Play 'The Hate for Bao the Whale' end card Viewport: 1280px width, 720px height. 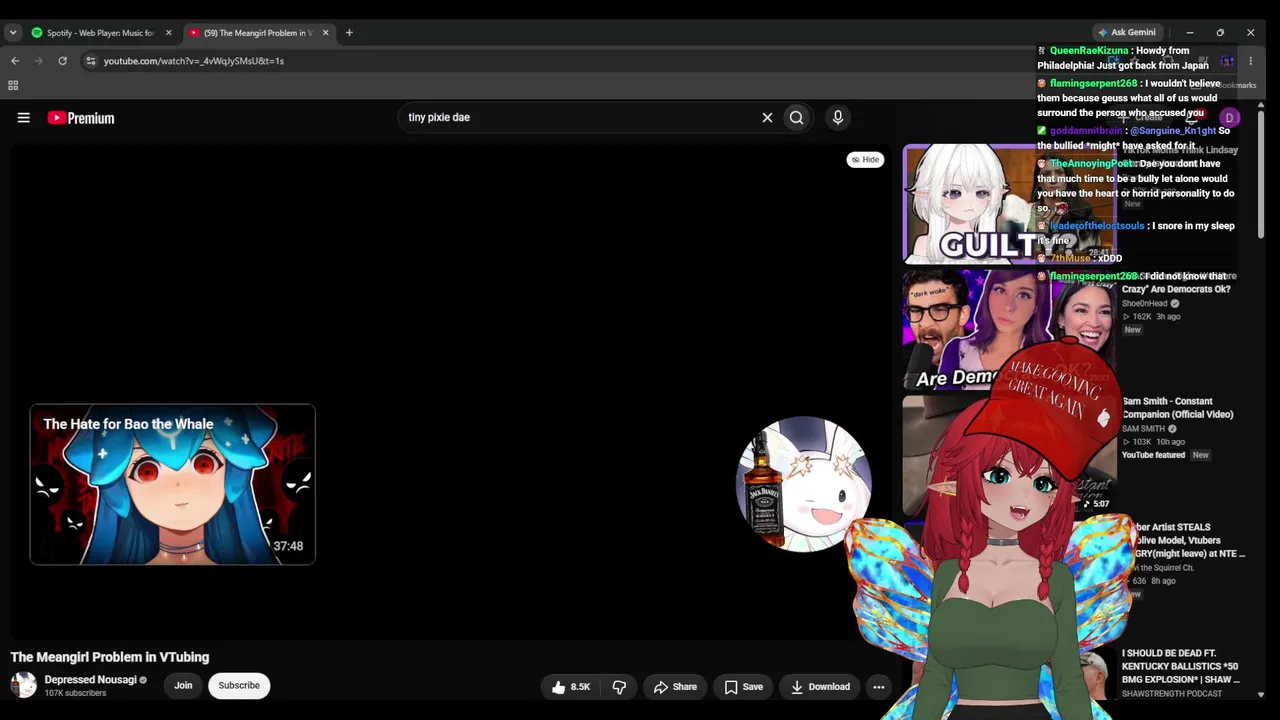point(172,485)
